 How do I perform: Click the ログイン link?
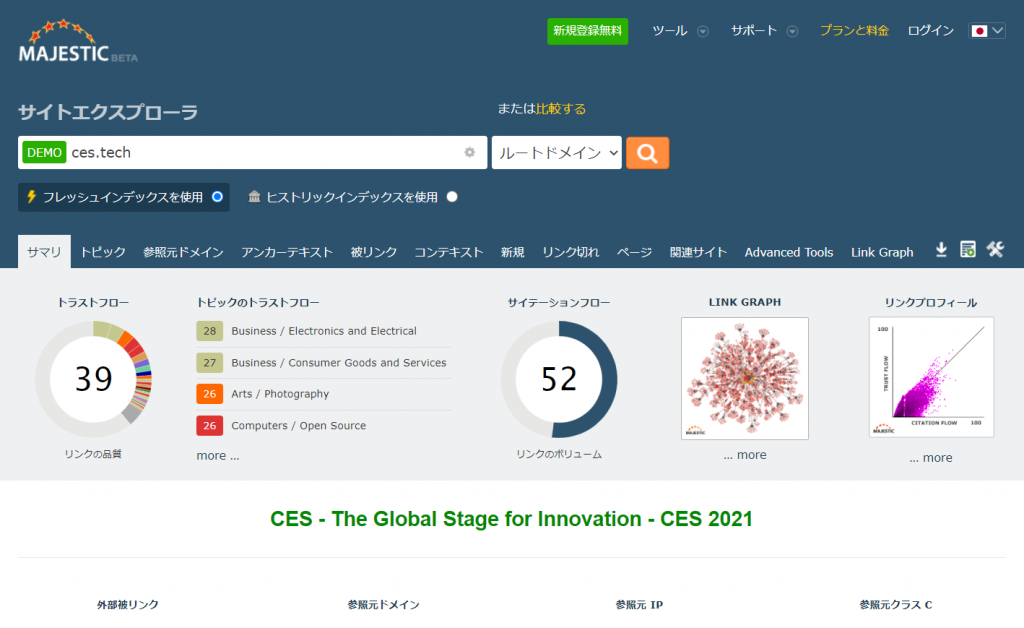coord(931,31)
